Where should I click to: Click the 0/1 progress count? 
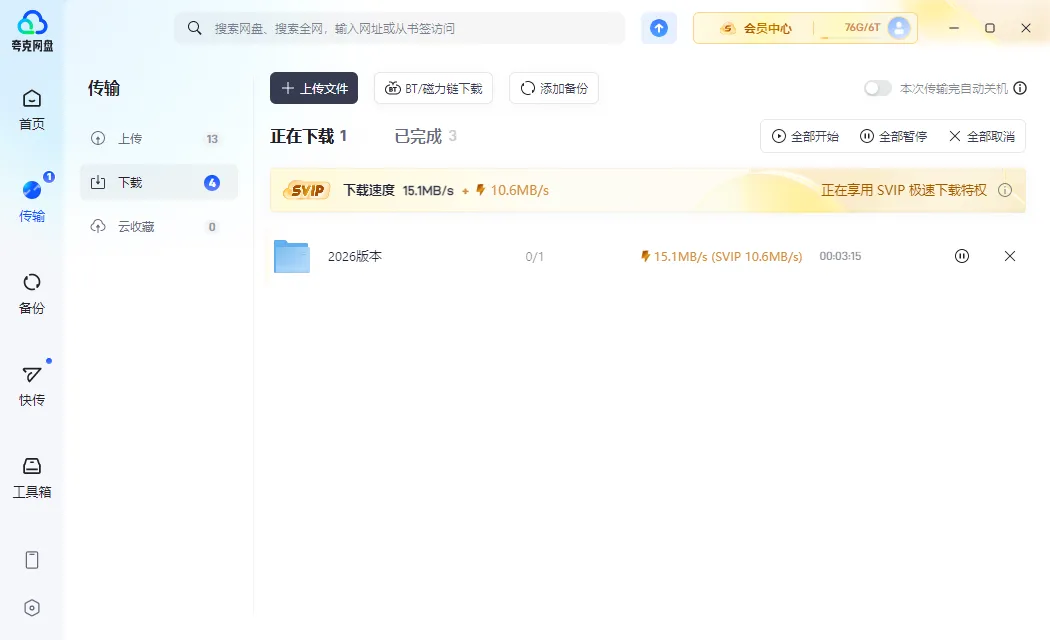click(x=534, y=256)
